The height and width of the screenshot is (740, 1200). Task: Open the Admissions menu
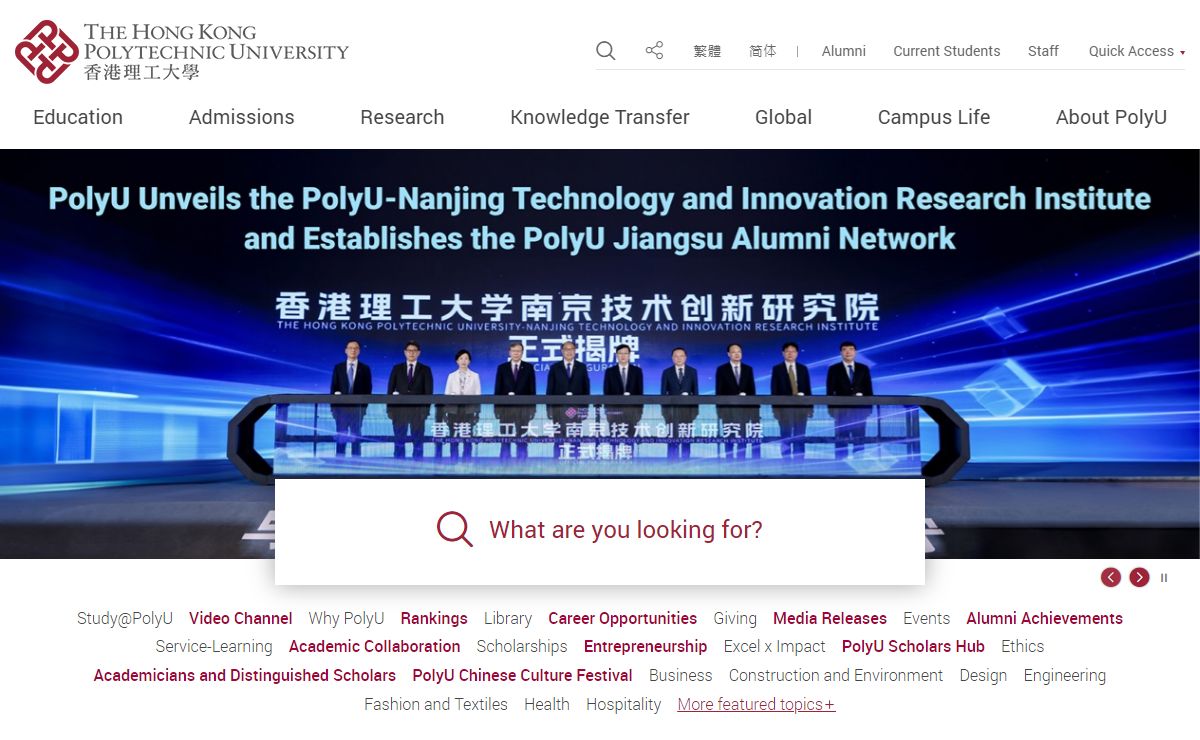point(242,117)
